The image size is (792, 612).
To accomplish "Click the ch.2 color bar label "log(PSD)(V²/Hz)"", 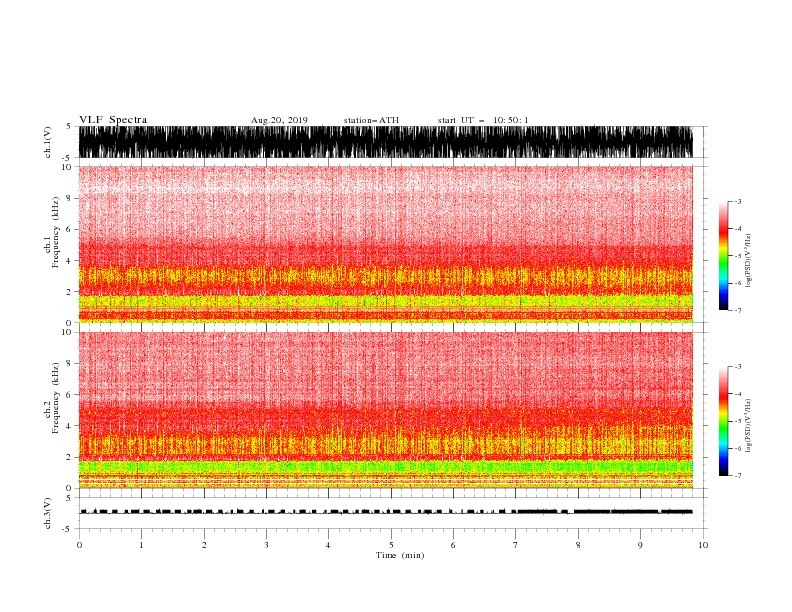I will click(749, 425).
